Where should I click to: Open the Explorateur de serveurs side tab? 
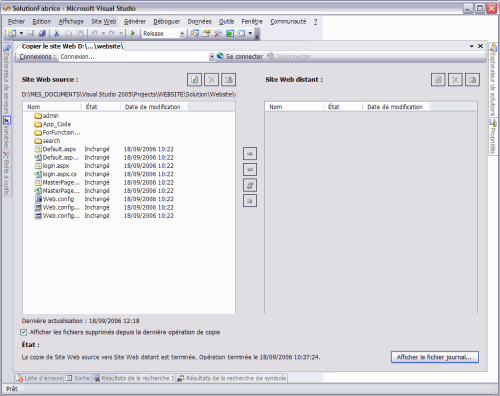coord(6,78)
